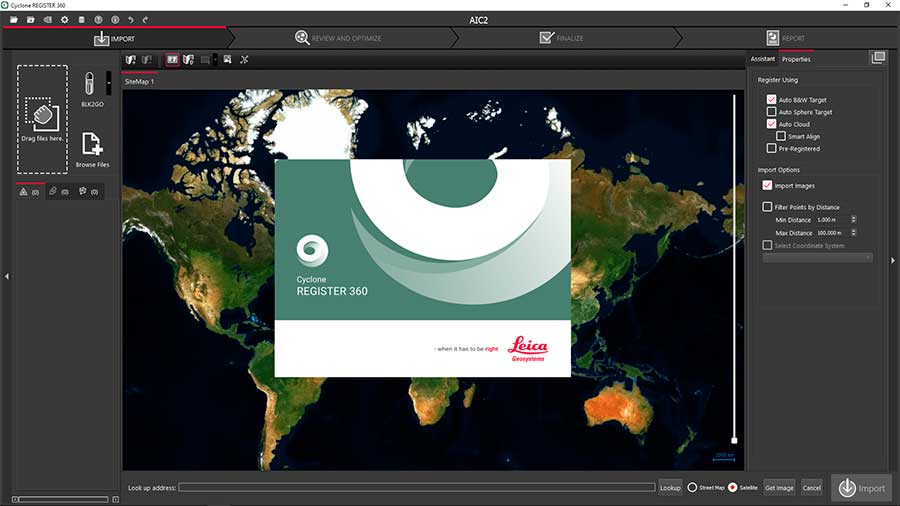Open the third cluster icon tab
900x506 pixels.
tap(88, 192)
